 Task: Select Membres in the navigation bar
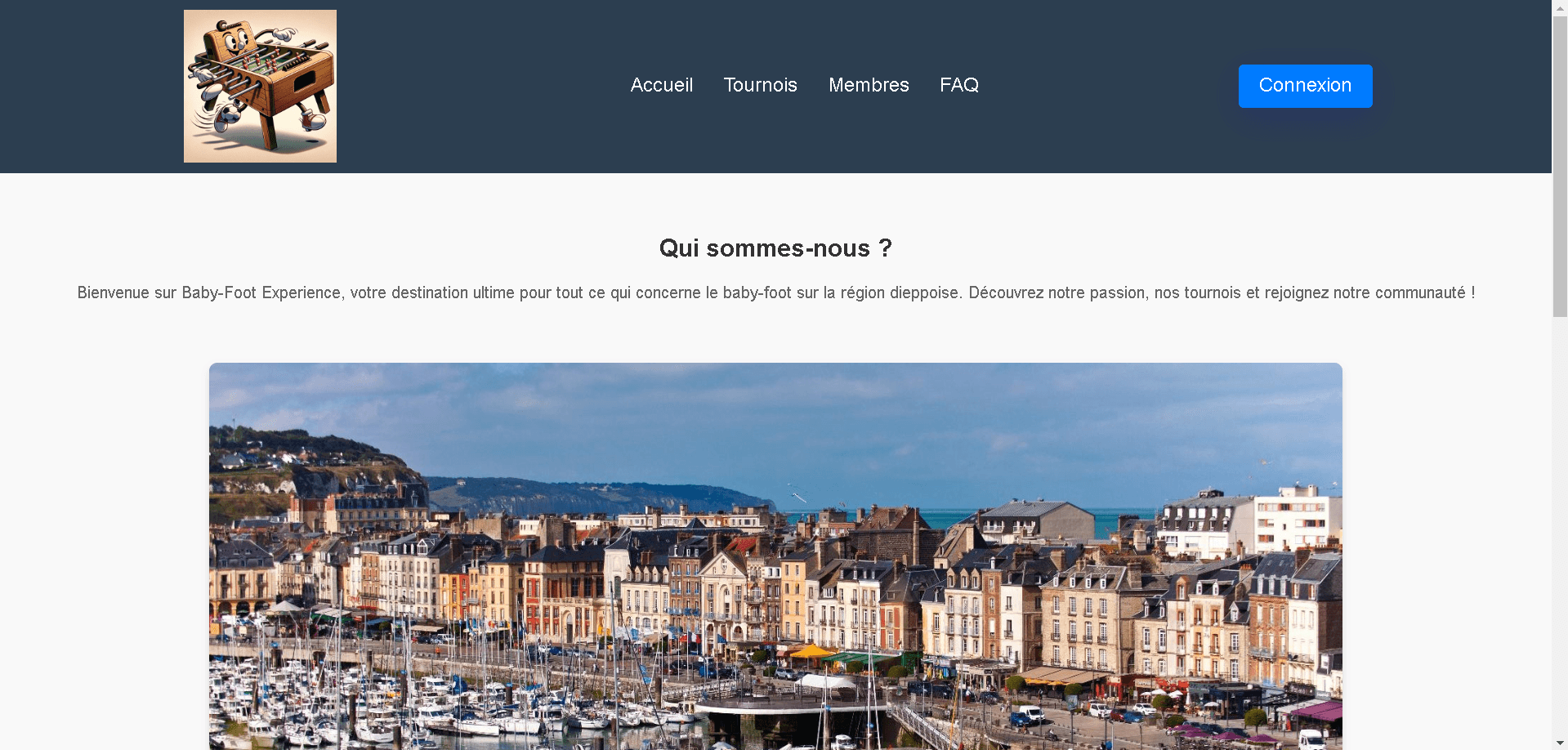click(869, 85)
